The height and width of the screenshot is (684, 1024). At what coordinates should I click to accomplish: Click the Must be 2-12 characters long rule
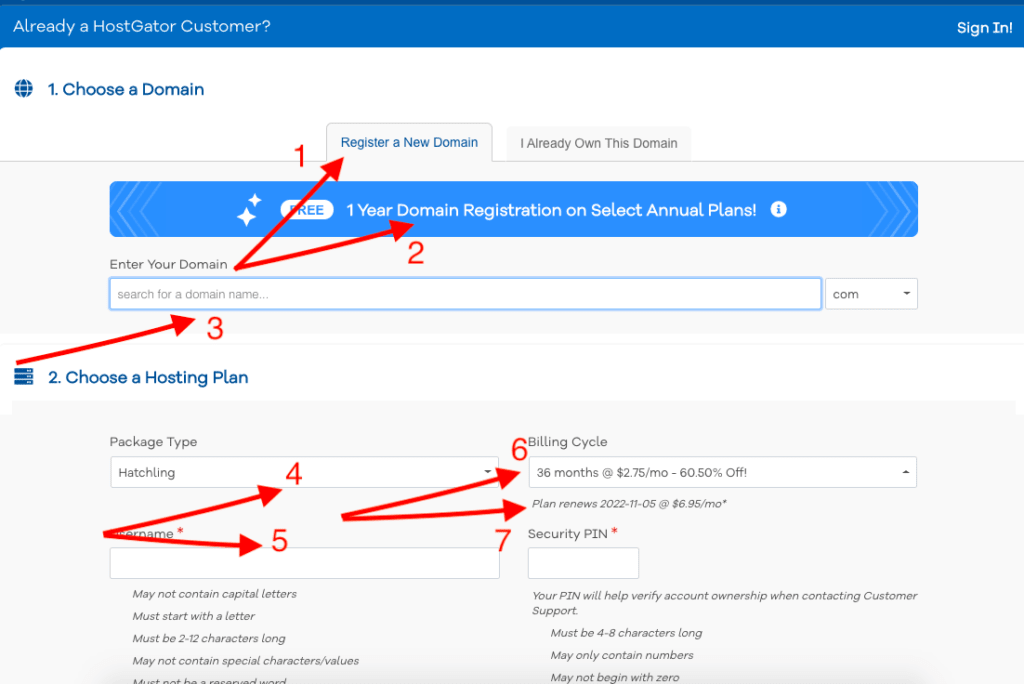(209, 638)
